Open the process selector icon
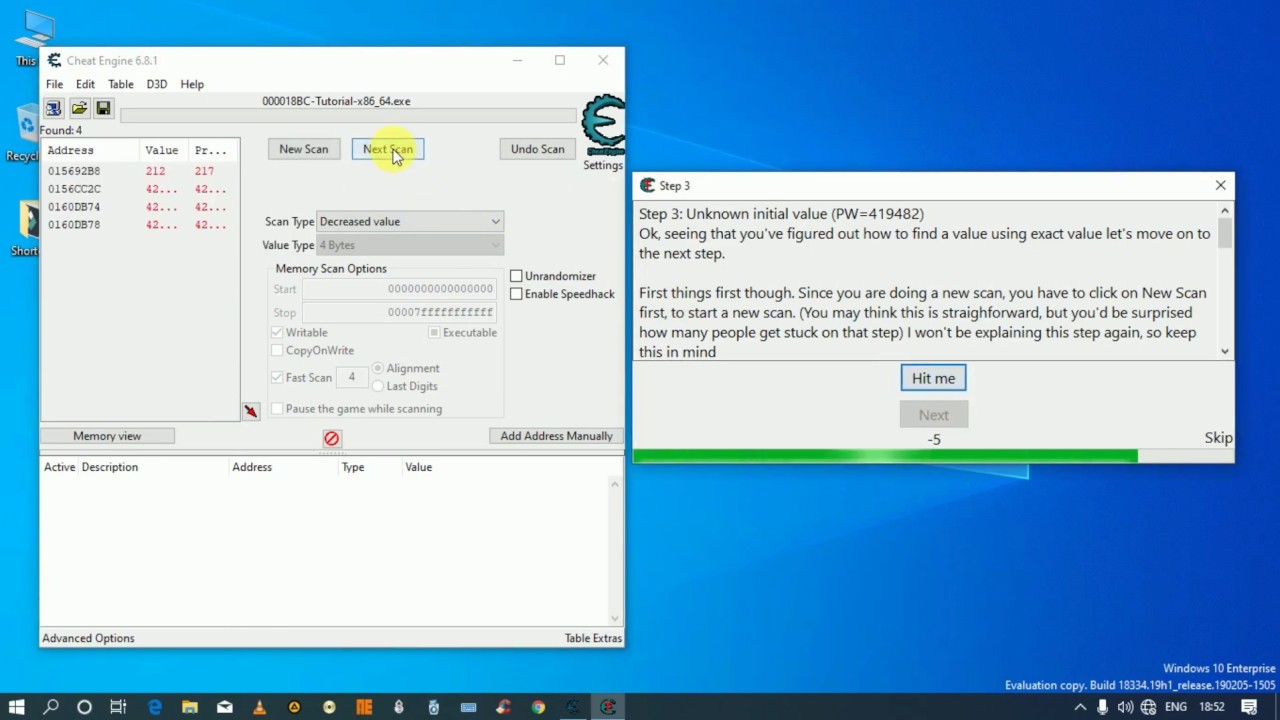This screenshot has width=1280, height=720. tap(54, 108)
